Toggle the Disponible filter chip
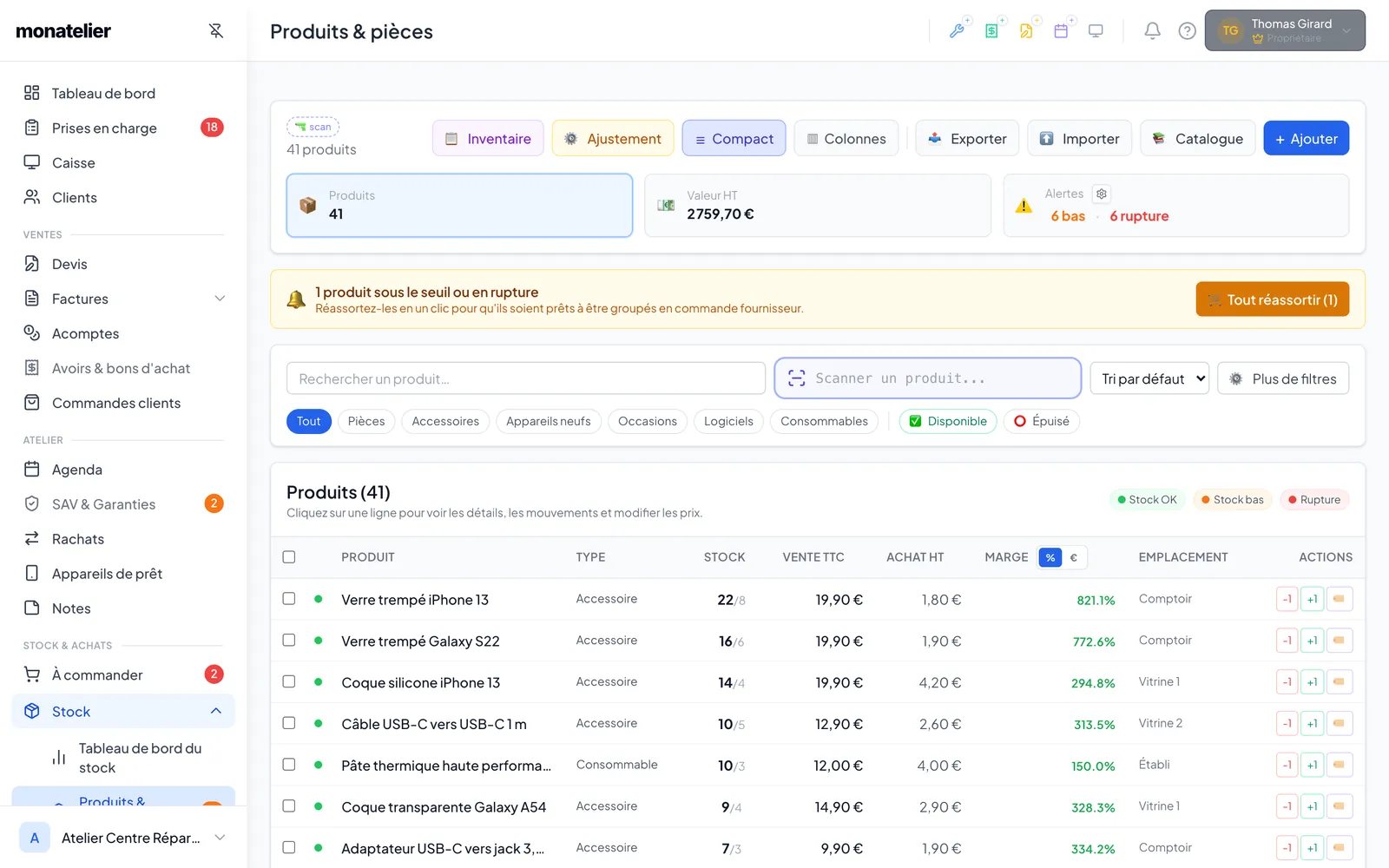Image resolution: width=1389 pixels, height=868 pixels. tap(948, 421)
